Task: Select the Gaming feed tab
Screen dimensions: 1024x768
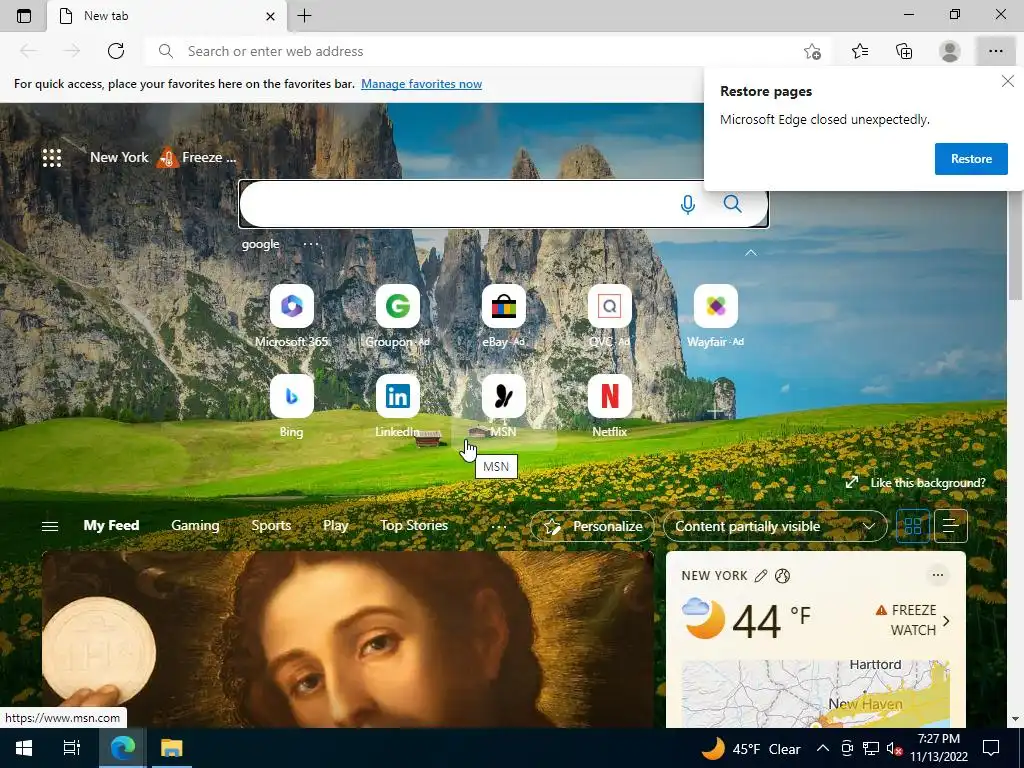Action: point(195,525)
